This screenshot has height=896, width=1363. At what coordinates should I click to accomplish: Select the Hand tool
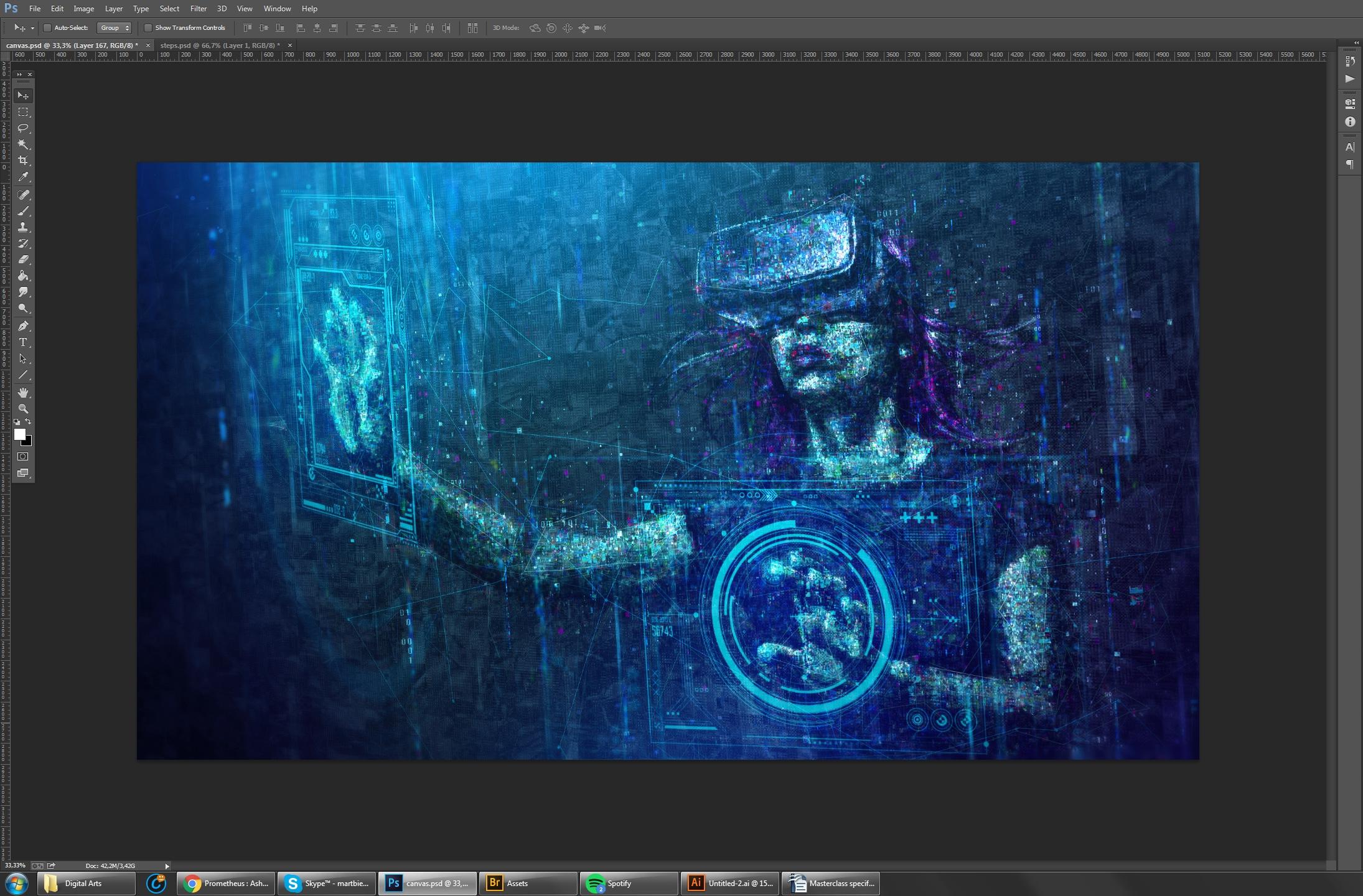coord(23,393)
